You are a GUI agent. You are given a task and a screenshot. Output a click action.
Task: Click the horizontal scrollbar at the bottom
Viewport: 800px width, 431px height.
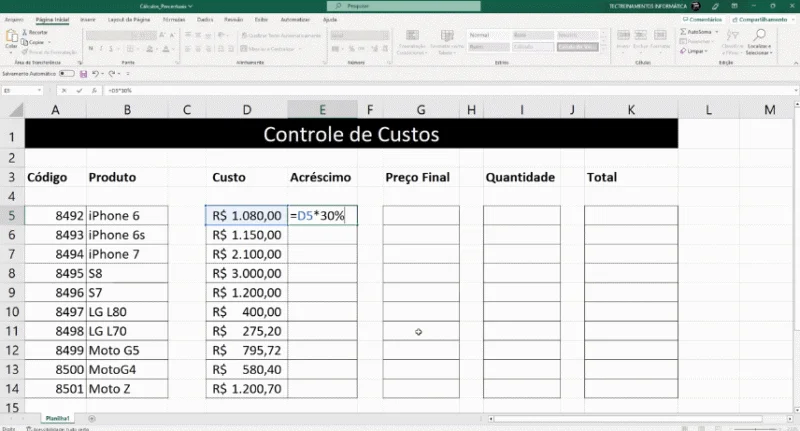click(628, 419)
